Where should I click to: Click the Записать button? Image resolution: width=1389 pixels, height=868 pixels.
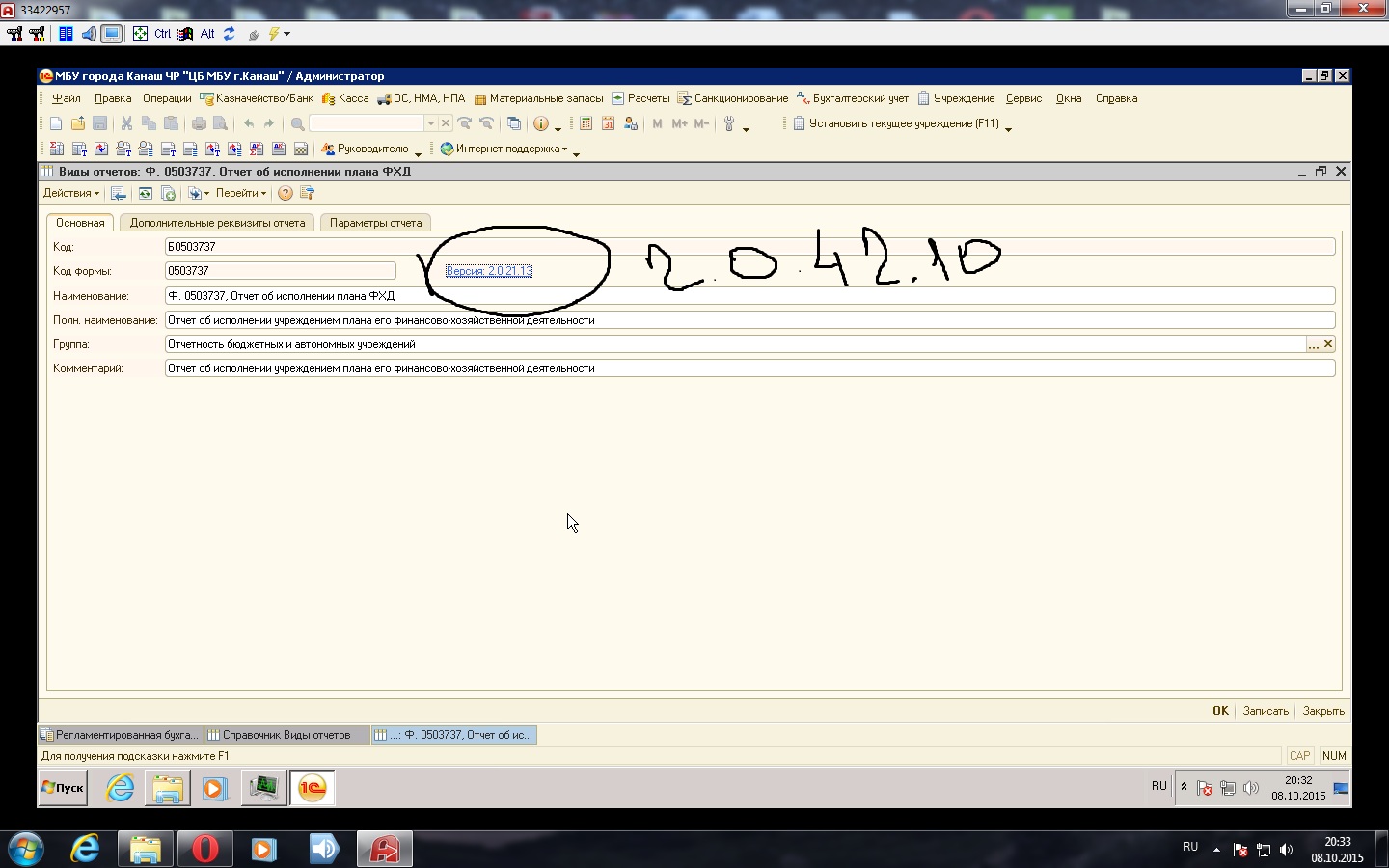coord(1265,711)
